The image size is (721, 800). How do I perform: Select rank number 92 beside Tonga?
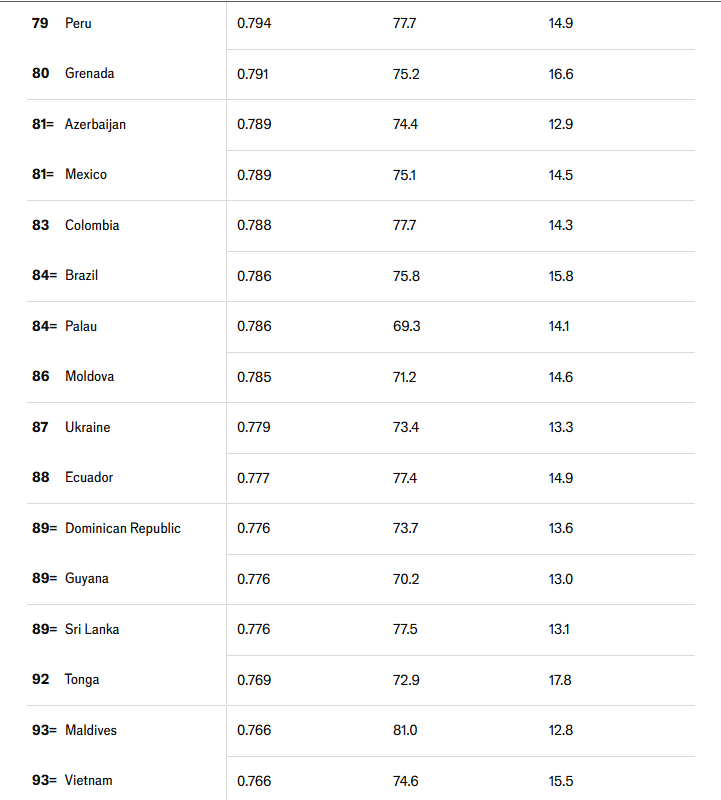click(40, 680)
